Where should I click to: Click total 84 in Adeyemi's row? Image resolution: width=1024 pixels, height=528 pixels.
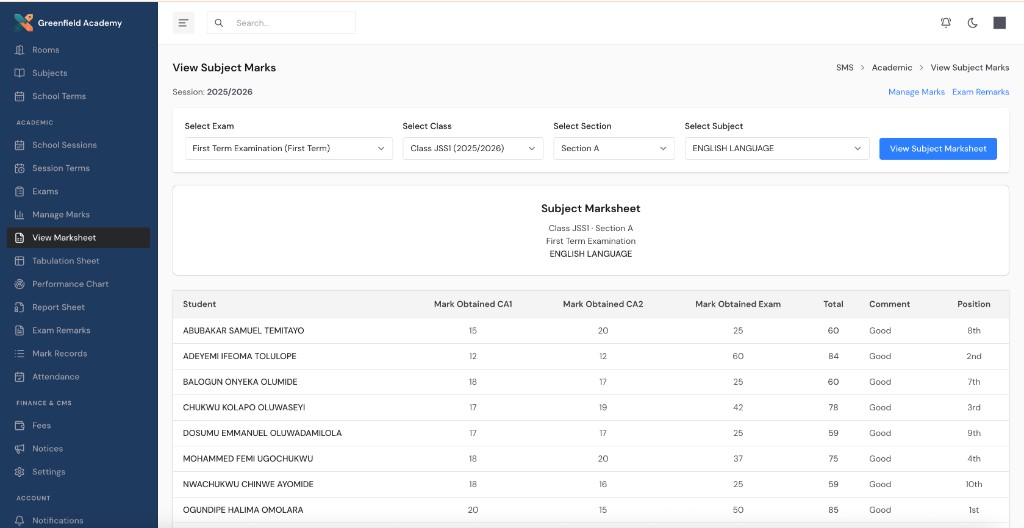coord(833,356)
